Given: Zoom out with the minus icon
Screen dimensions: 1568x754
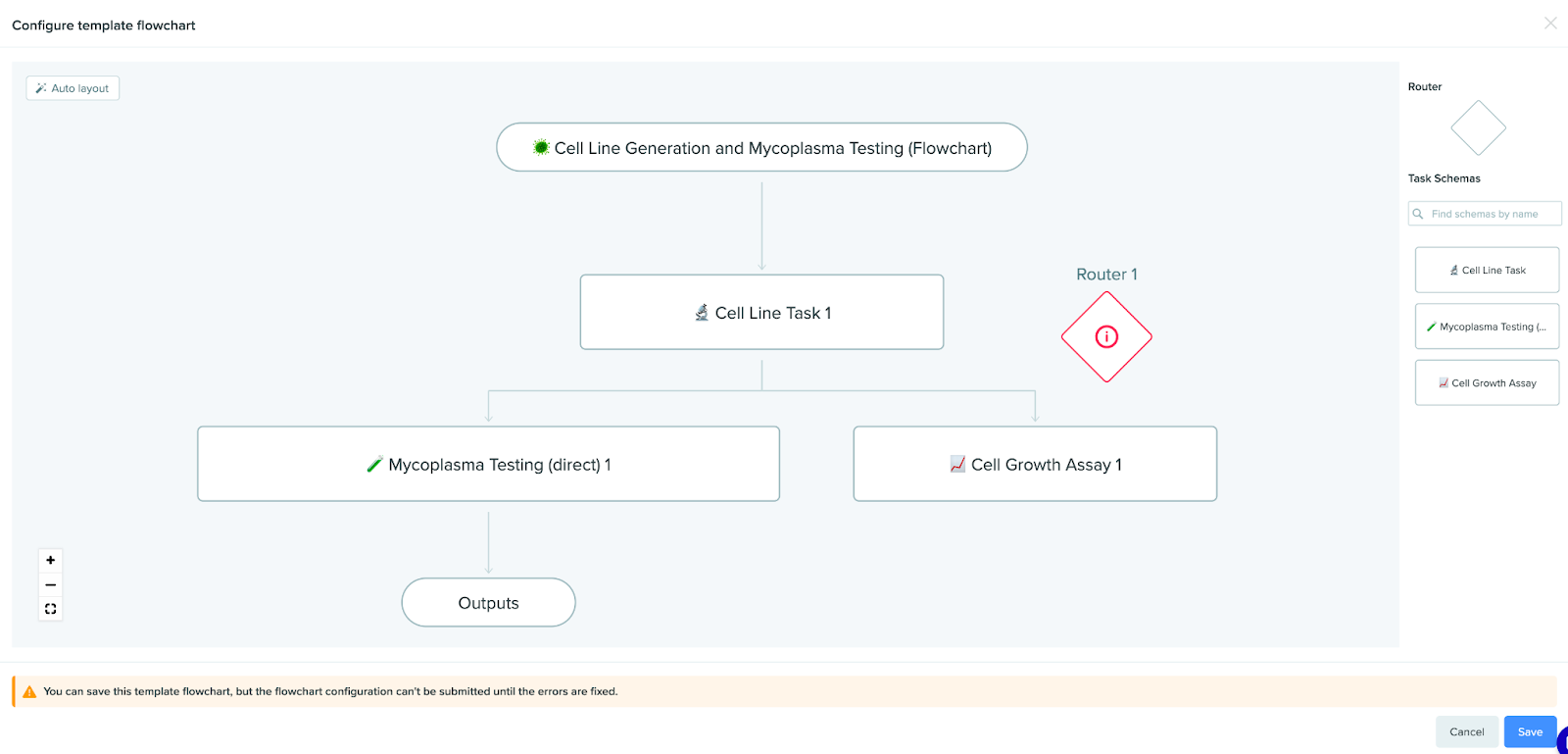Looking at the screenshot, I should click(51, 584).
